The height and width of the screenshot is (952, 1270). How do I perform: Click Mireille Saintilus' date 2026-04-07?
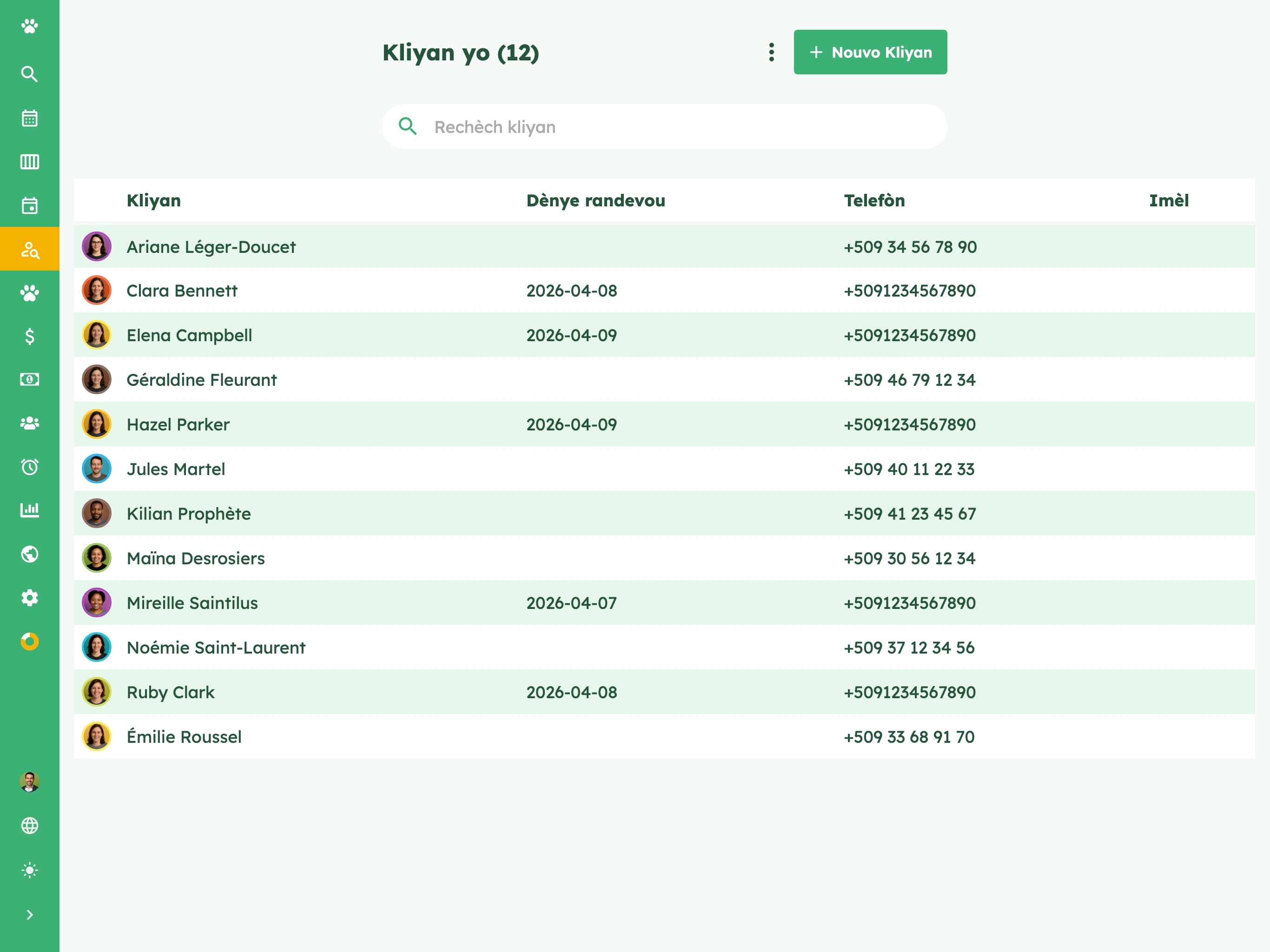point(572,603)
